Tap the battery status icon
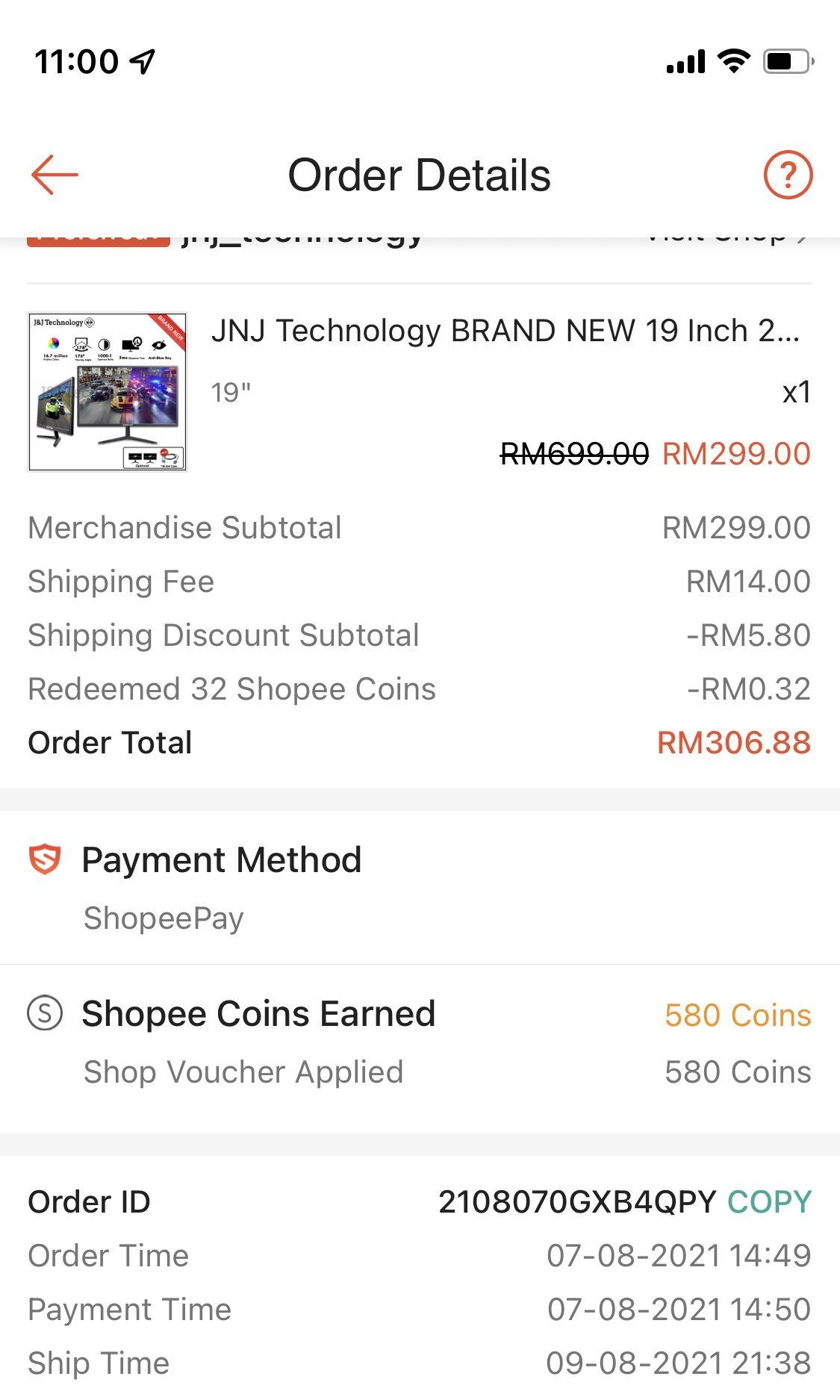840x1400 pixels. pyautogui.click(x=788, y=61)
